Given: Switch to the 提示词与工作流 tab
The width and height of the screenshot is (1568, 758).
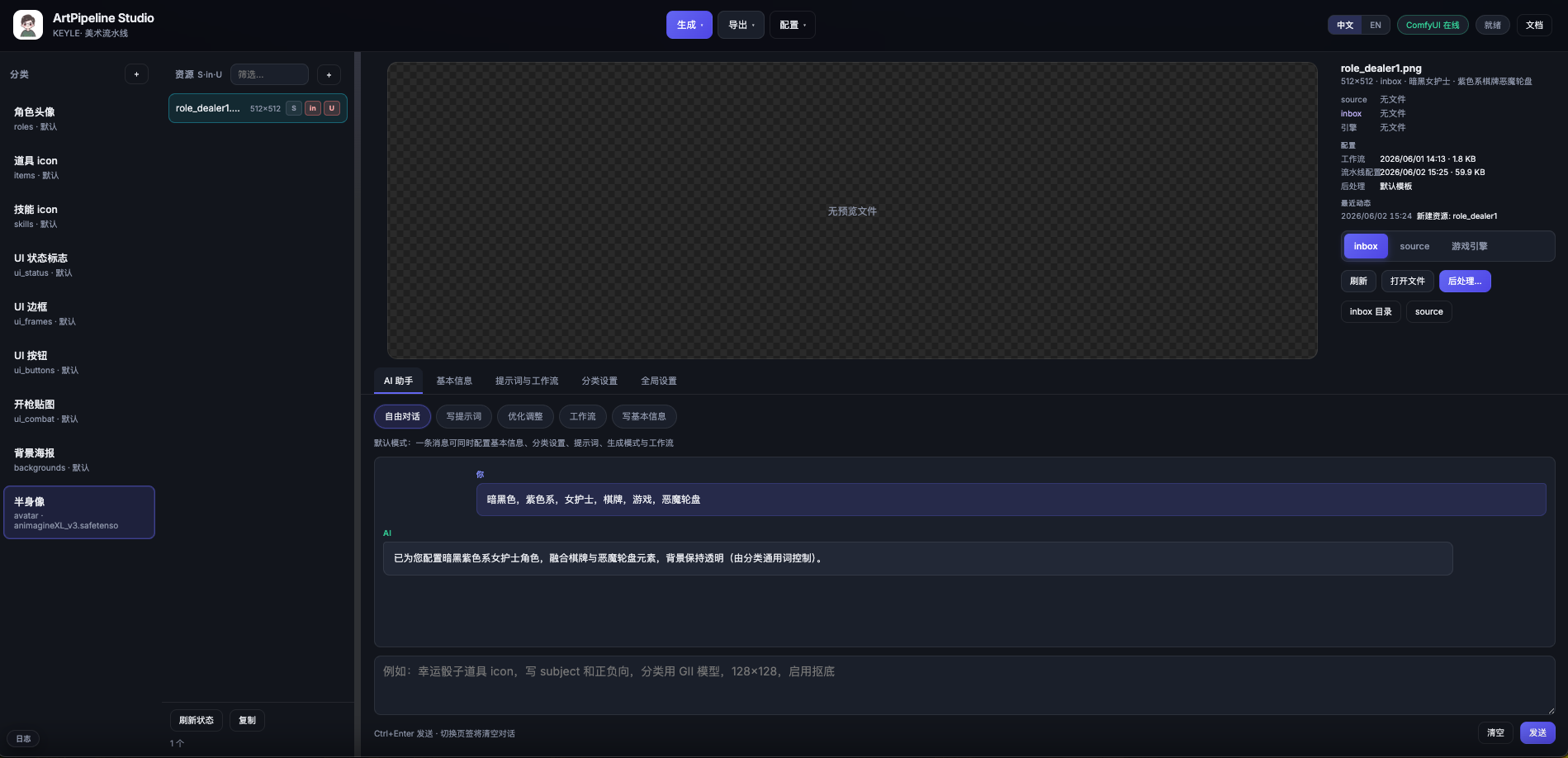Looking at the screenshot, I should click(527, 381).
